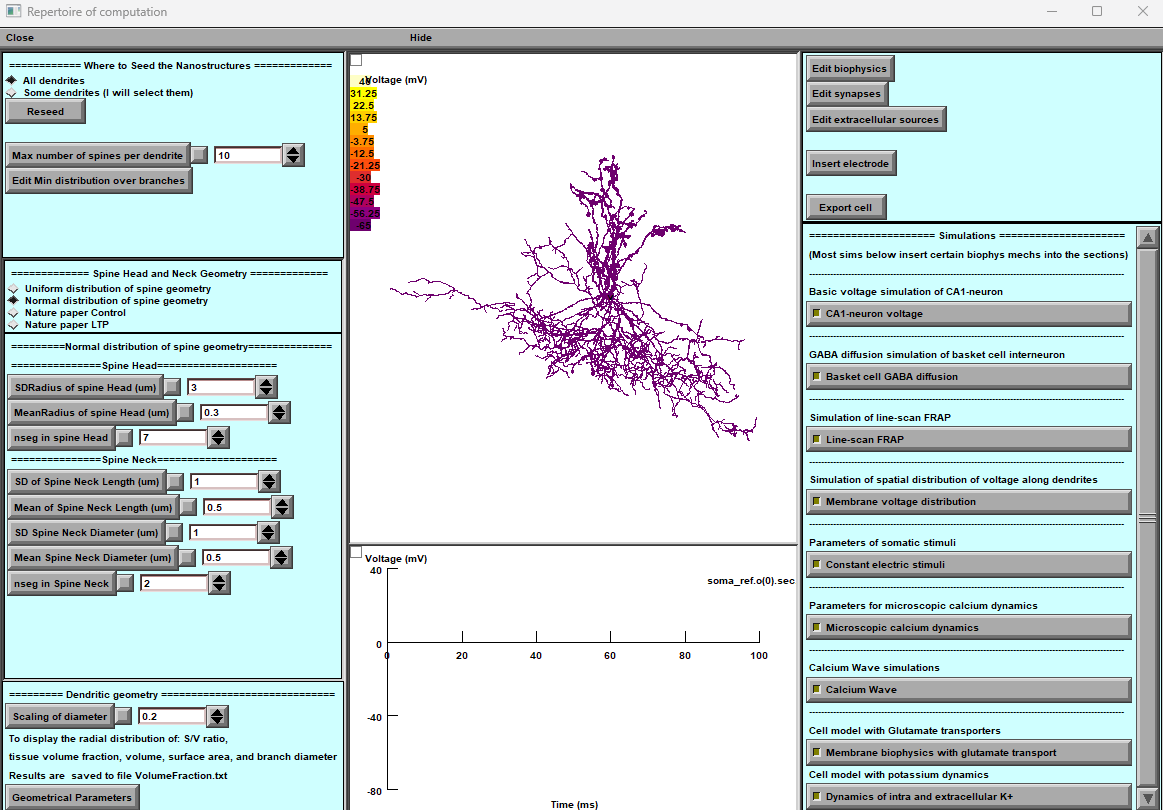This screenshot has height=810, width=1163.
Task: Click the small square beside nseg in spine Head
Action: pyautogui.click(x=124, y=437)
